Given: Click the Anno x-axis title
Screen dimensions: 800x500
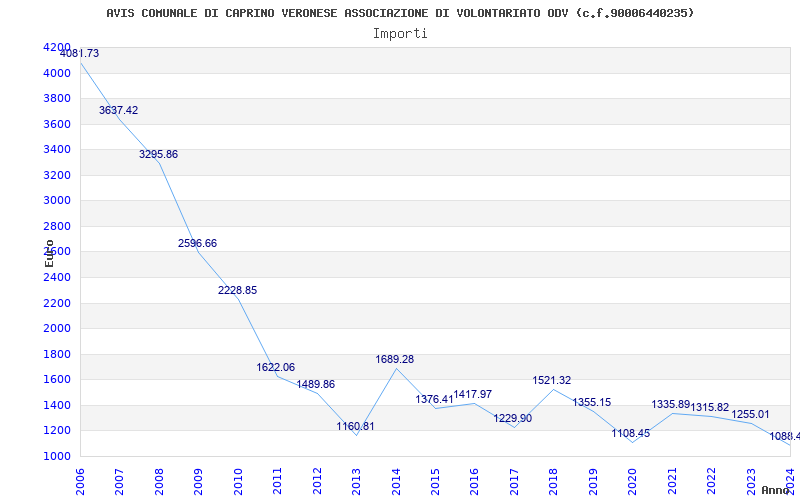Looking at the screenshot, I should 776,490.
